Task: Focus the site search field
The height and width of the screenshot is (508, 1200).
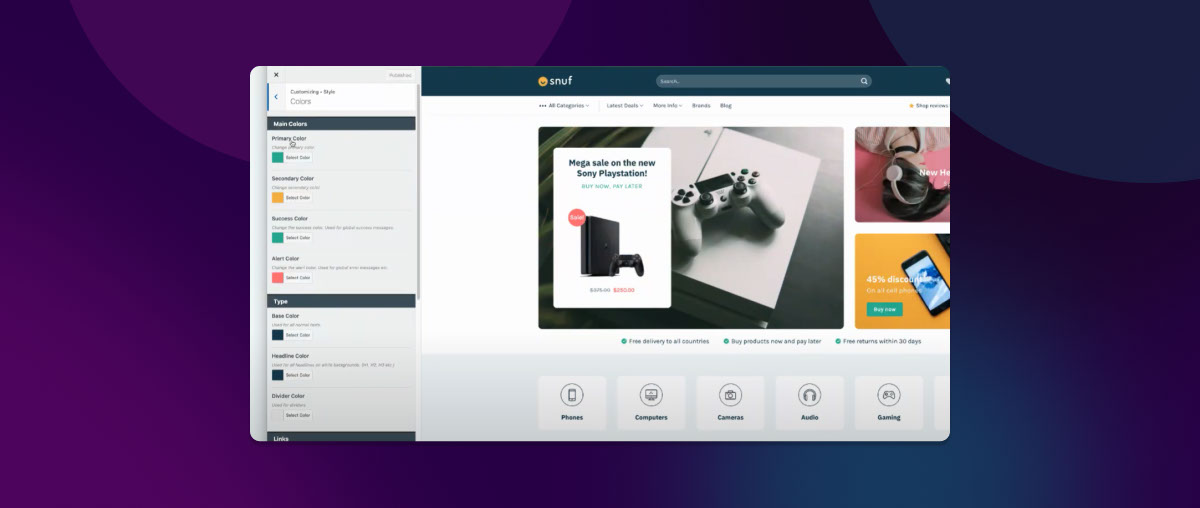Action: click(763, 81)
